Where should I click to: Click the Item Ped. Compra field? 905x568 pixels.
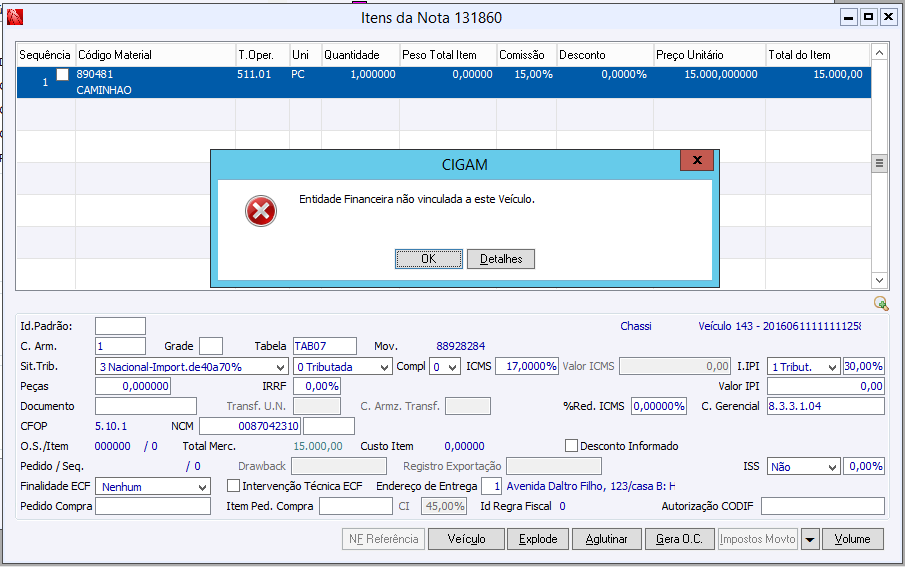[x=356, y=506]
